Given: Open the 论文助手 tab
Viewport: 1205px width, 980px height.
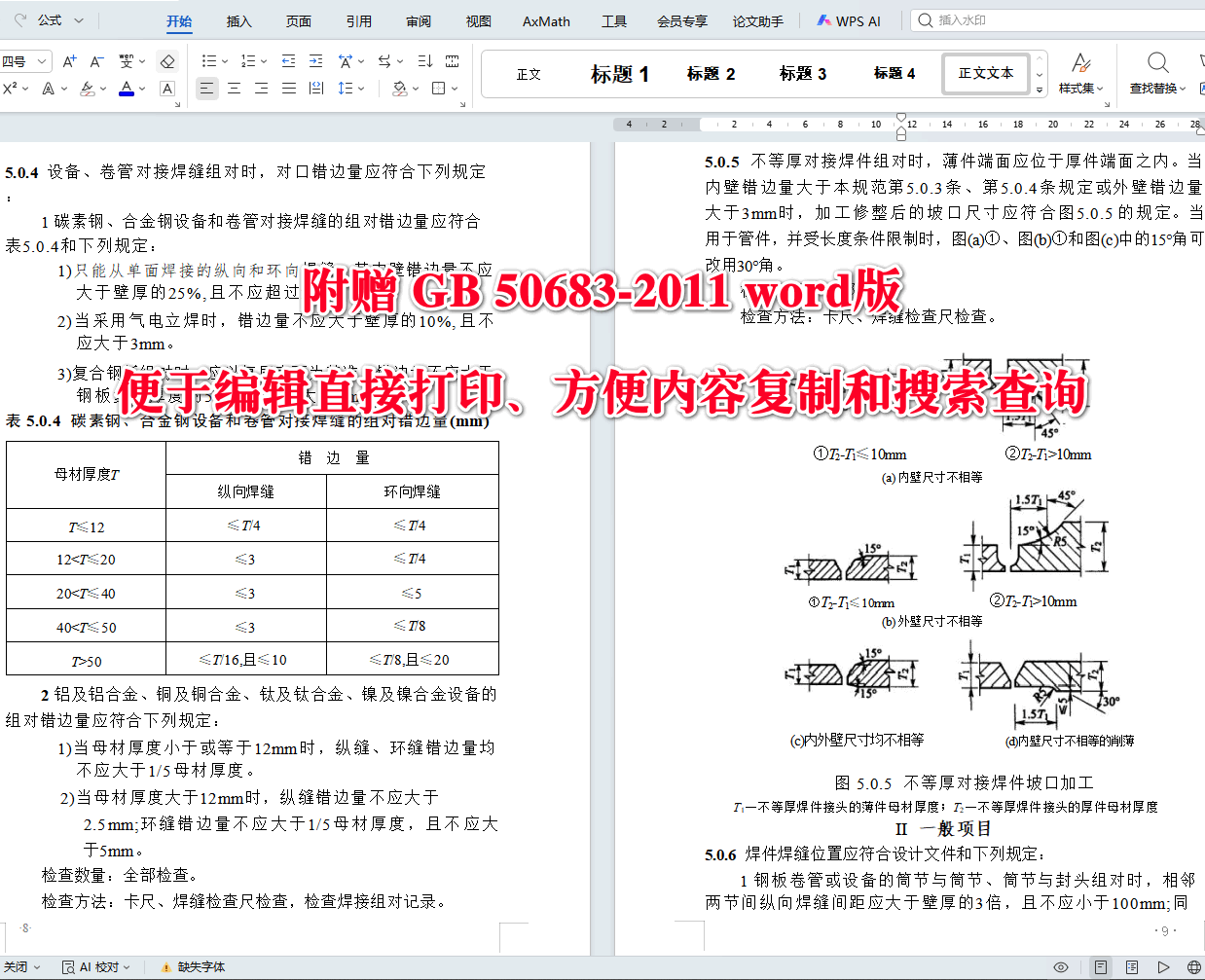Looking at the screenshot, I should coord(758,21).
